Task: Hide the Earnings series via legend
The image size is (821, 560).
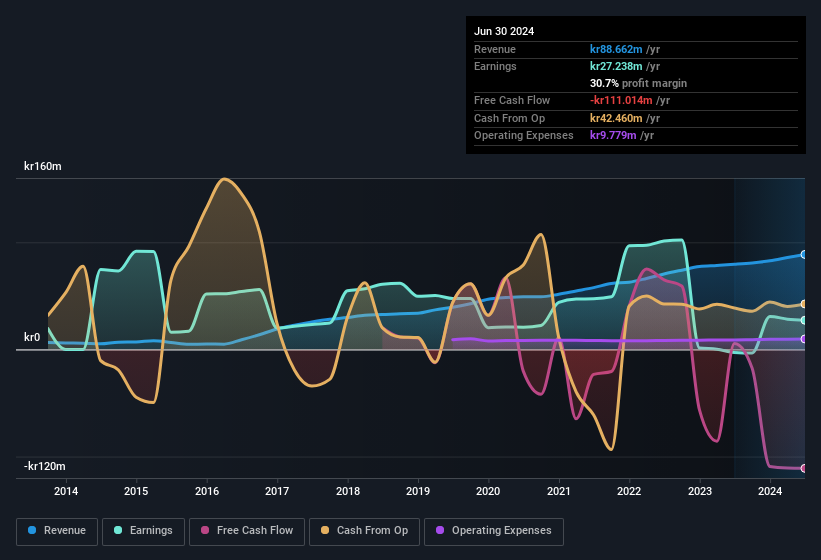Action: click(144, 531)
